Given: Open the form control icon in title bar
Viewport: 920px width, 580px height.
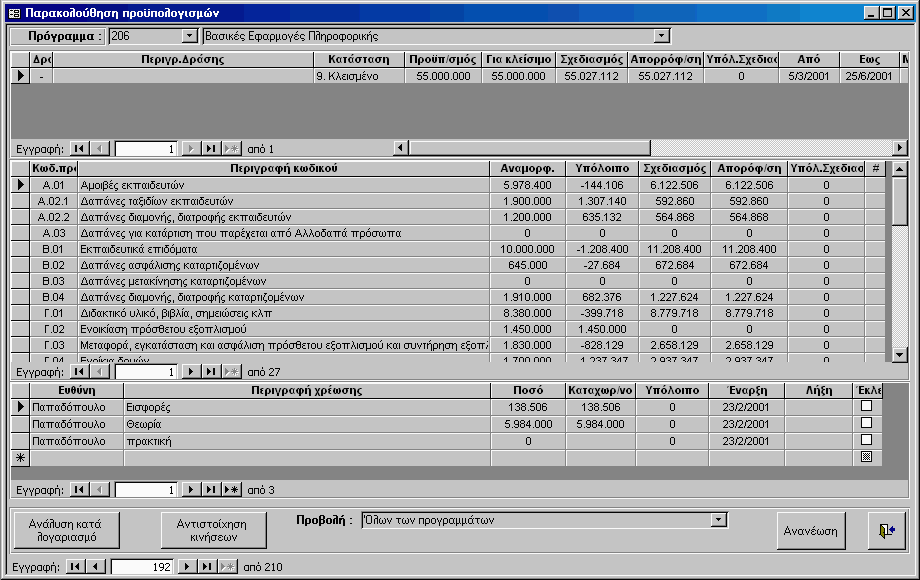Looking at the screenshot, I should (13, 13).
